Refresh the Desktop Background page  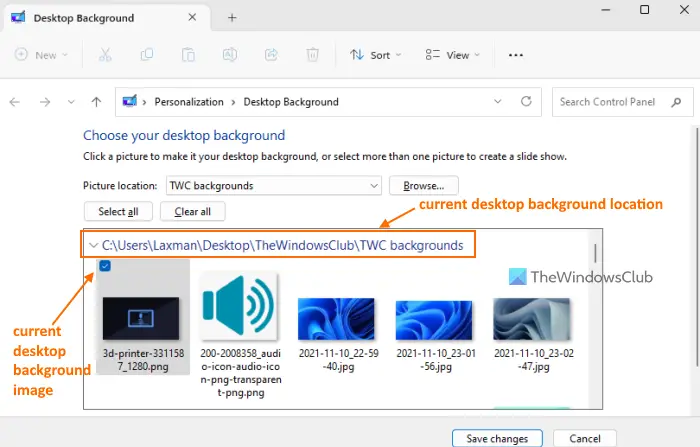point(526,101)
